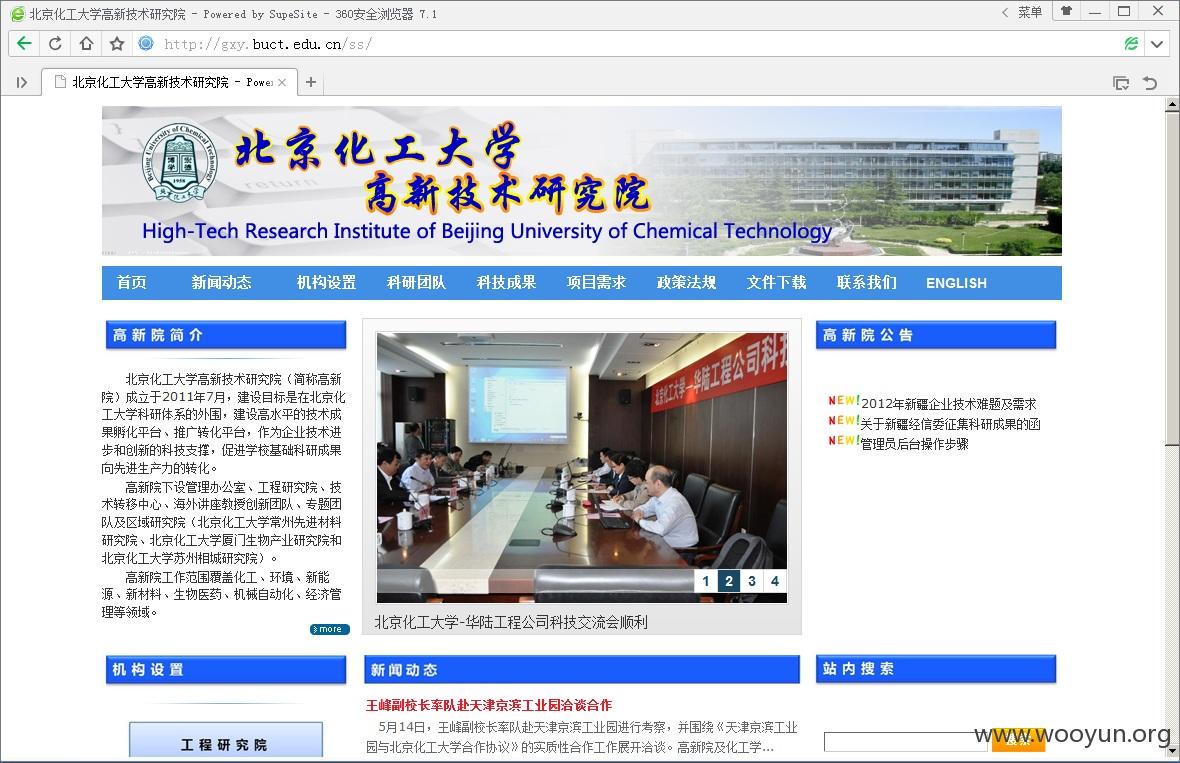
Task: Show slide 1 in the photo slideshow
Action: pyautogui.click(x=705, y=581)
